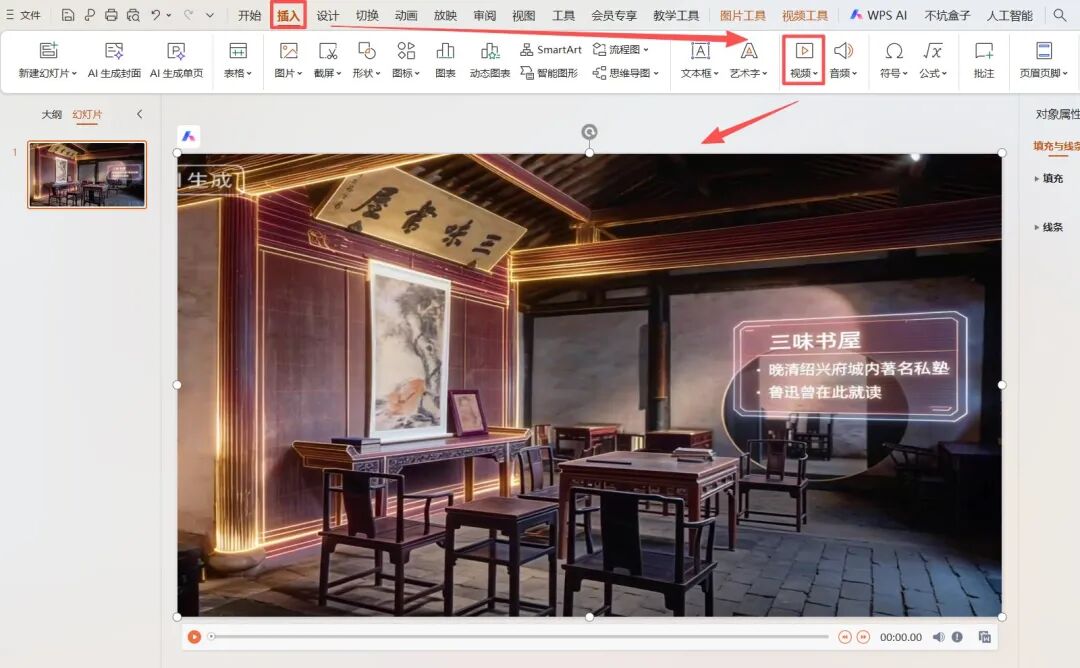The width and height of the screenshot is (1080, 668).
Task: Open the 动态图表 tool
Action: (490, 52)
